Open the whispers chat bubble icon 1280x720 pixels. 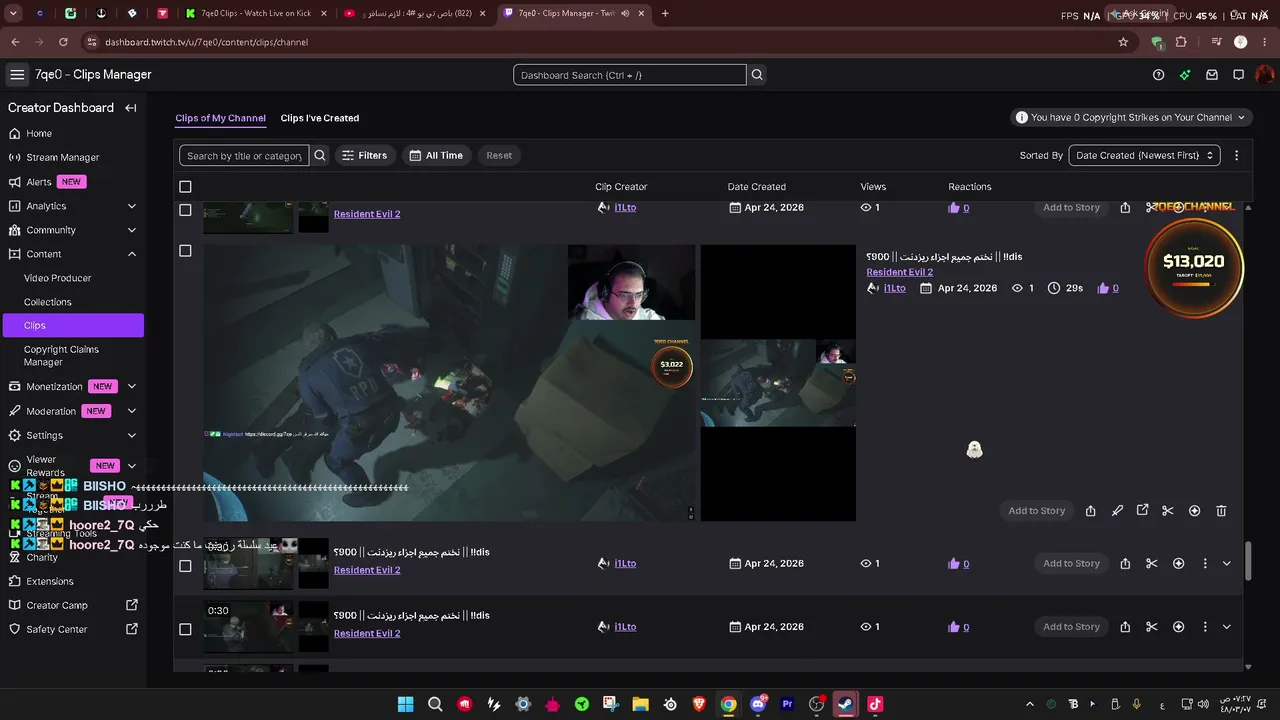click(1238, 75)
